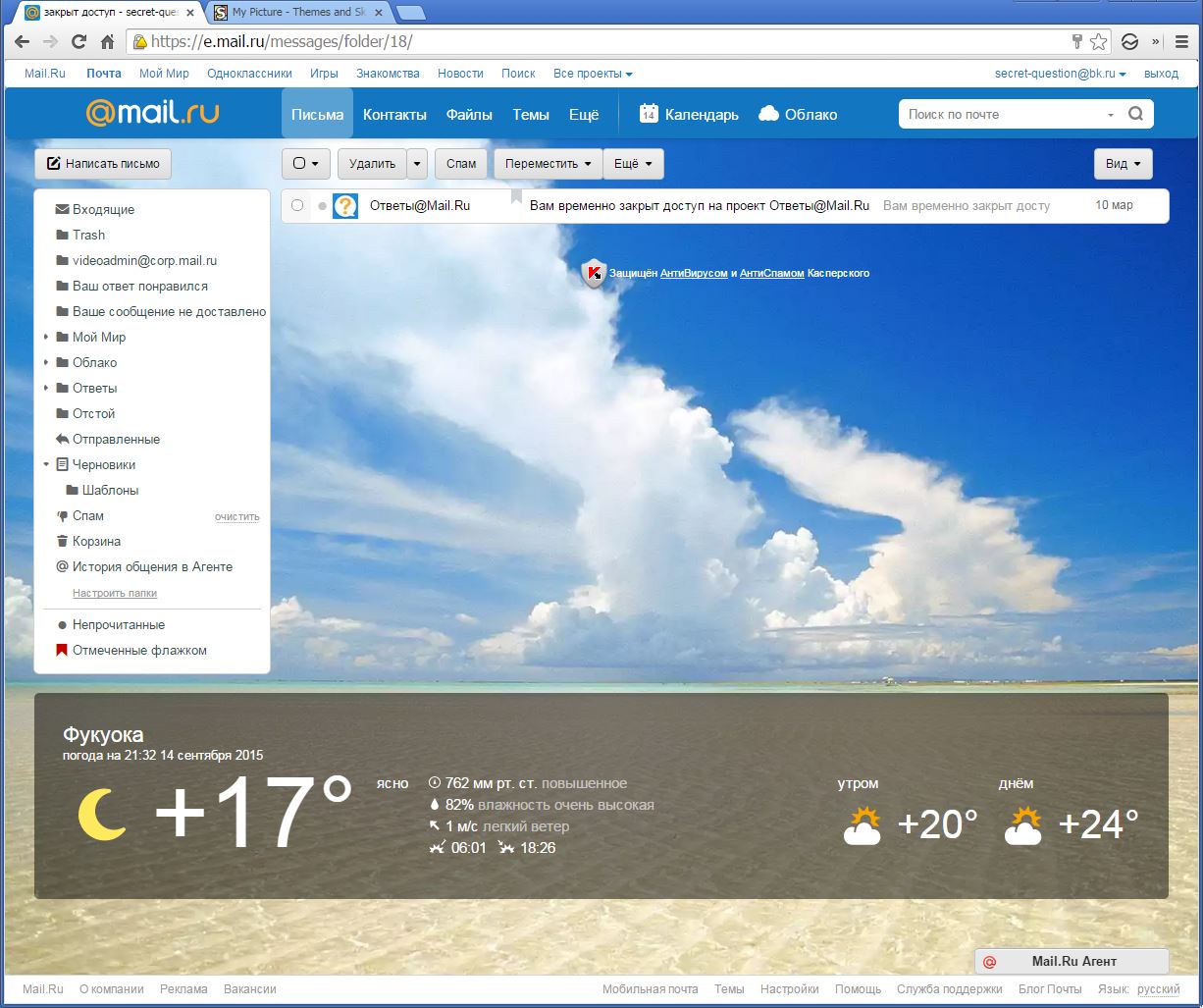Click the очистить link next to Спам
The image size is (1203, 1008).
point(237,516)
